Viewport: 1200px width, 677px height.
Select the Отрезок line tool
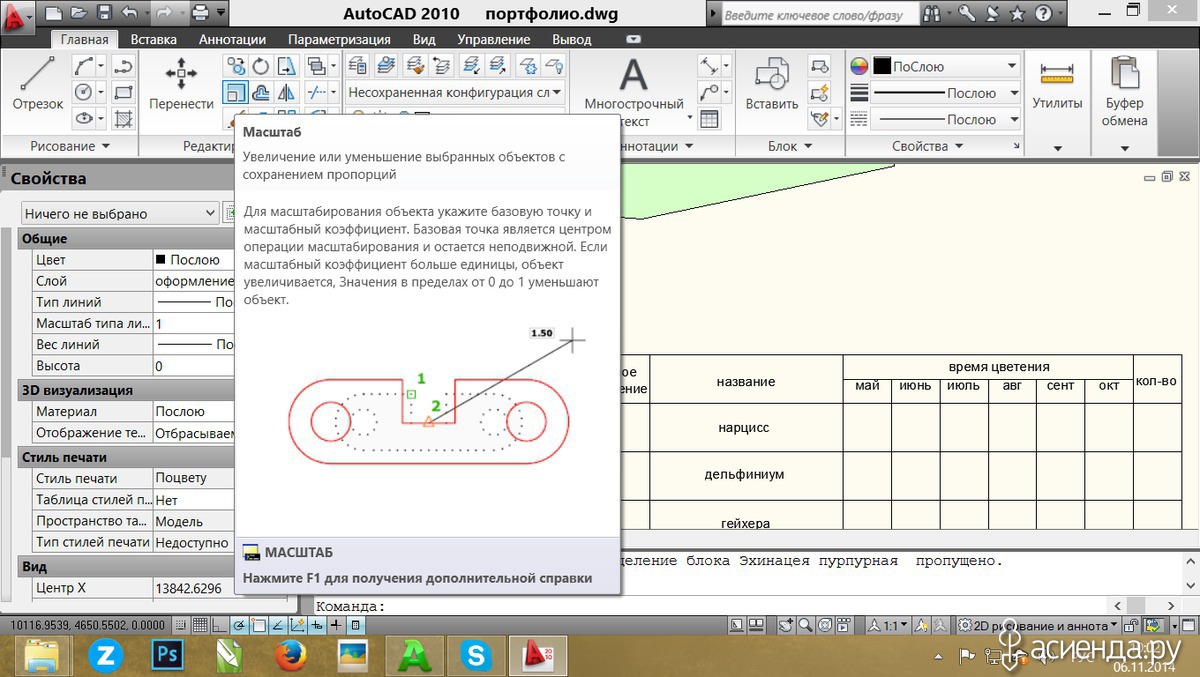pos(38,83)
